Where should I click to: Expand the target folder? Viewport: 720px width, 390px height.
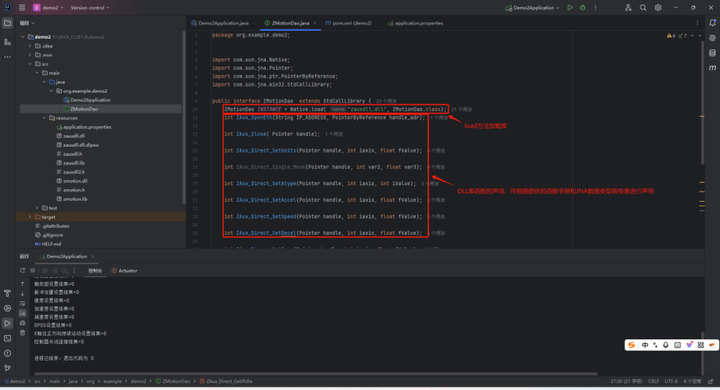[30, 217]
